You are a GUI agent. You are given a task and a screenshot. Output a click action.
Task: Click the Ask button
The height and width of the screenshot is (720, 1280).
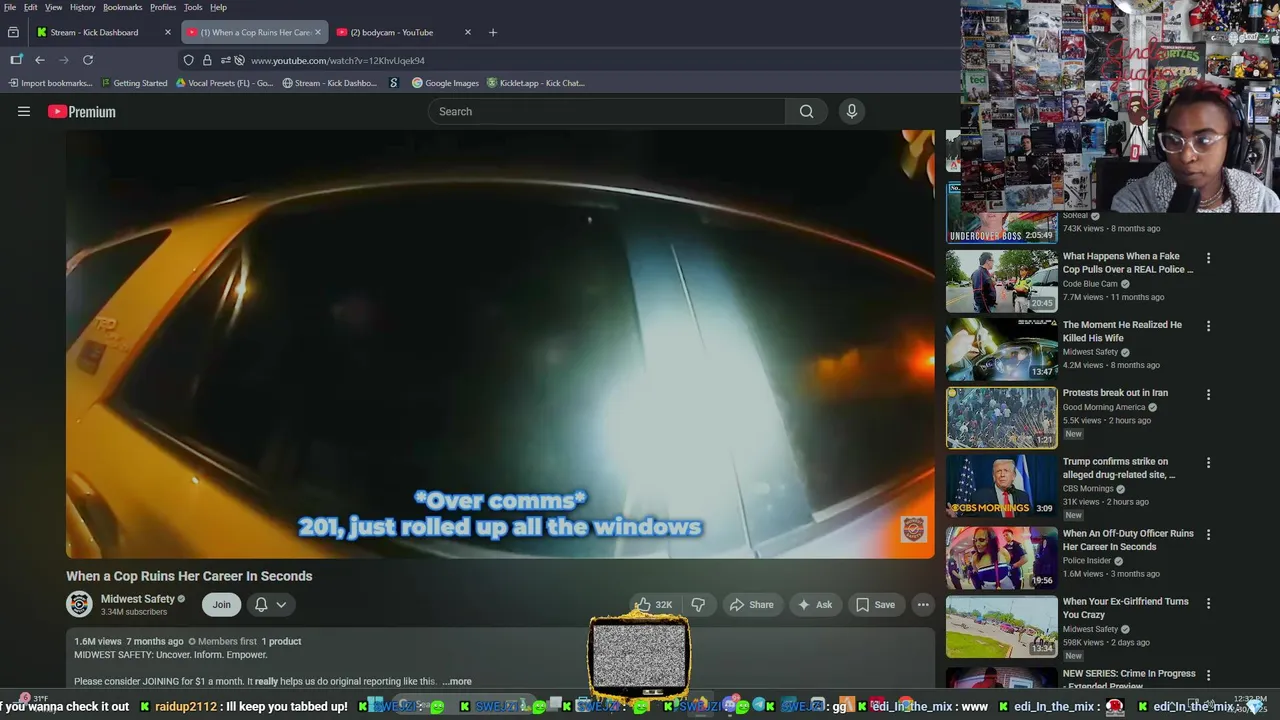coord(814,604)
